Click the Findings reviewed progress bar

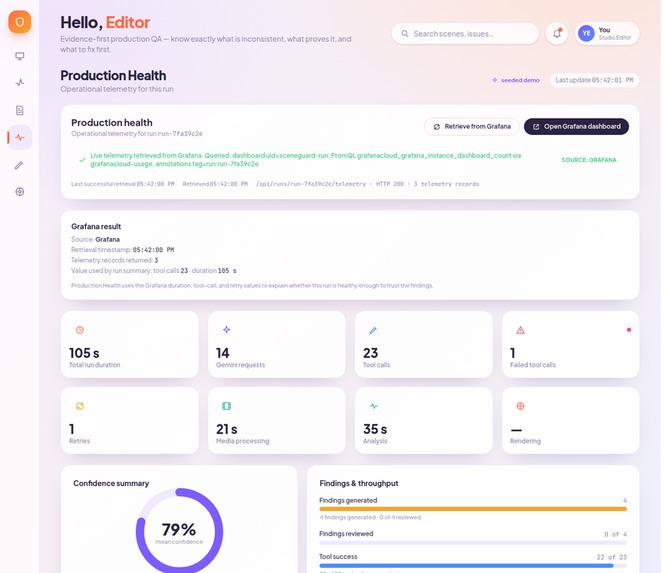point(473,542)
